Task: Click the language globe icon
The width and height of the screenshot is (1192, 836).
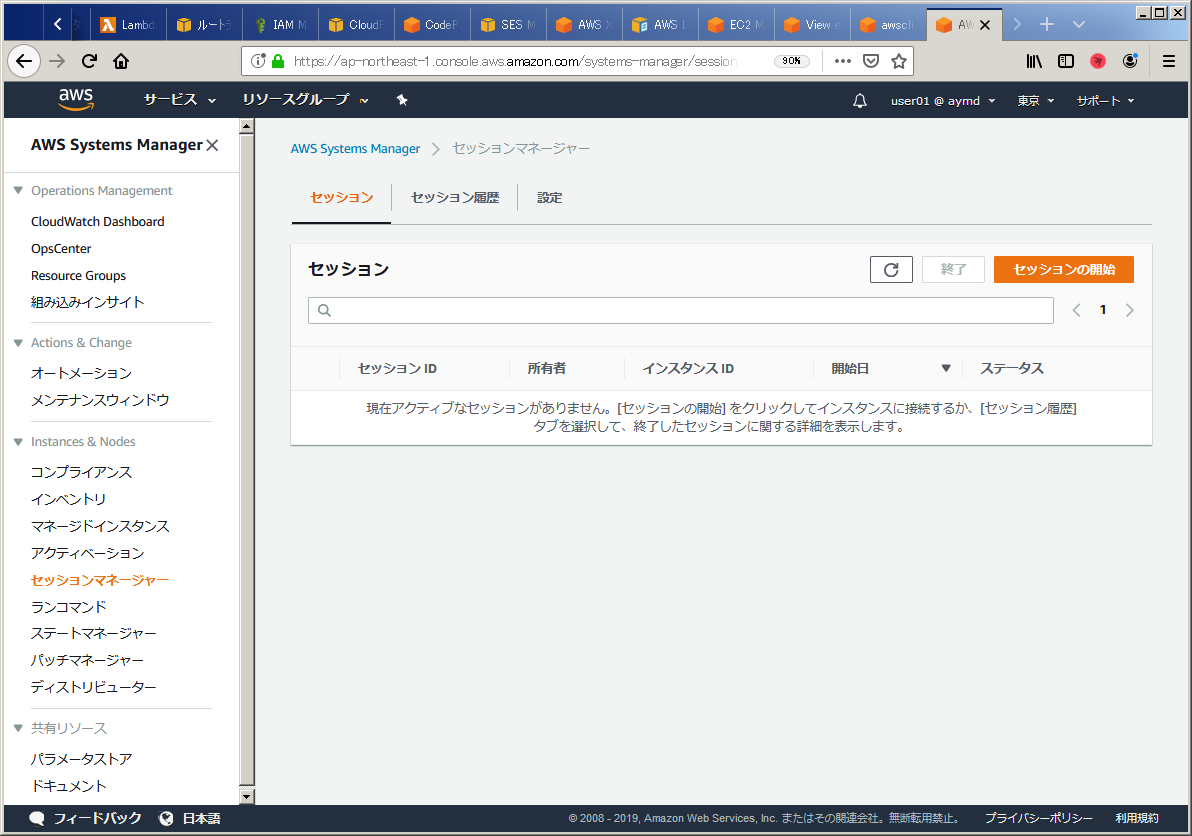Action: click(x=166, y=819)
